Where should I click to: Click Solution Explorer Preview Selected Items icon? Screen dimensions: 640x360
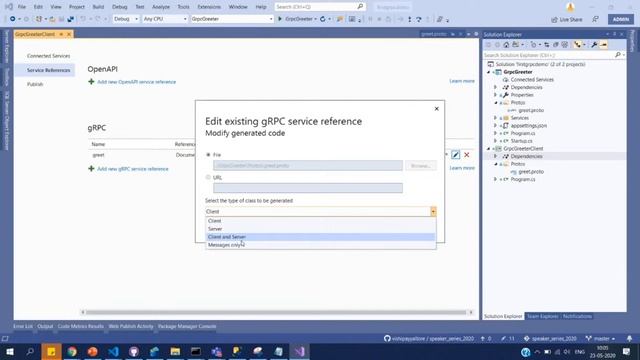pos(603,45)
